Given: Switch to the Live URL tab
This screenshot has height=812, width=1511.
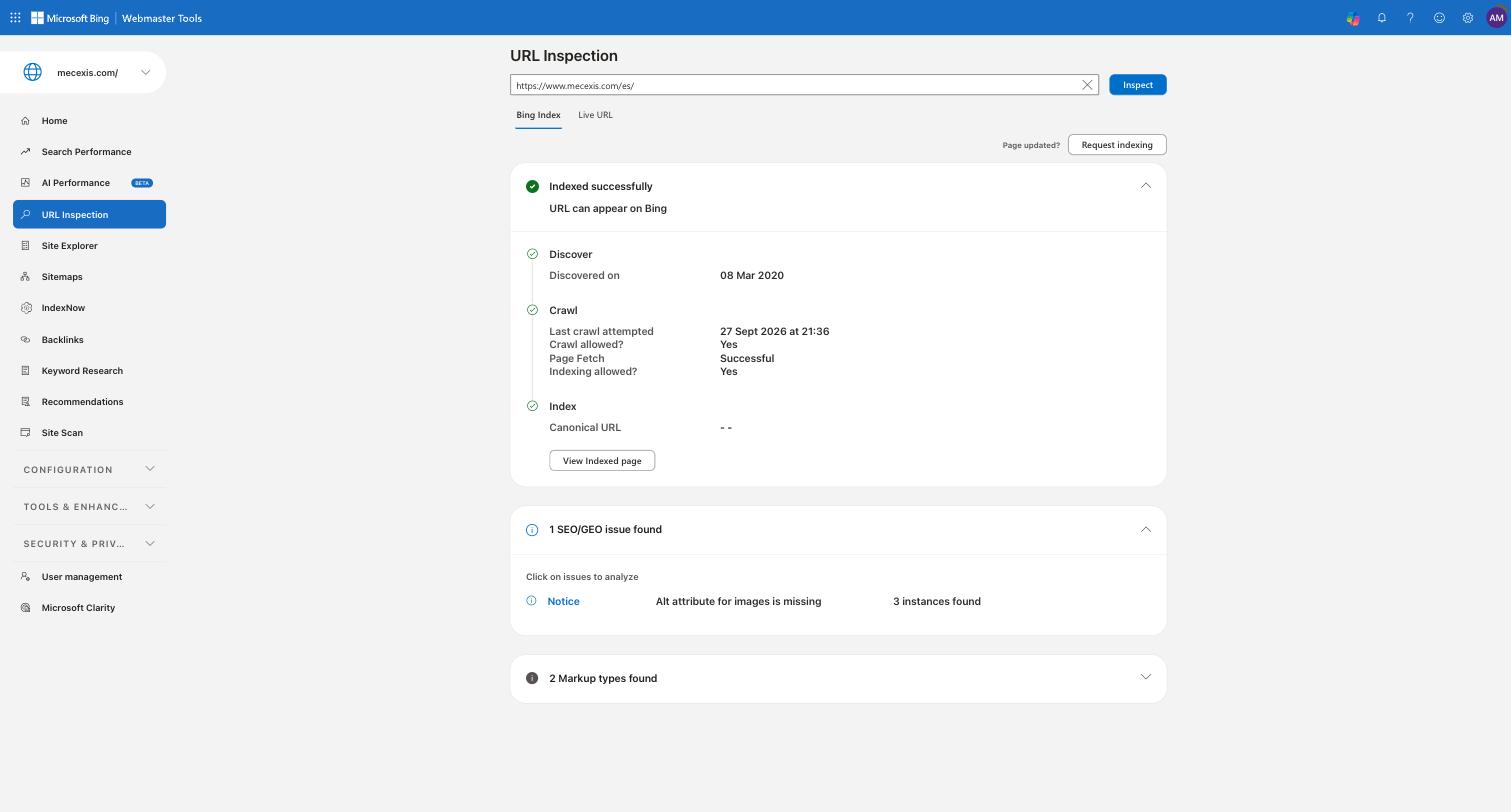Looking at the screenshot, I should (595, 115).
